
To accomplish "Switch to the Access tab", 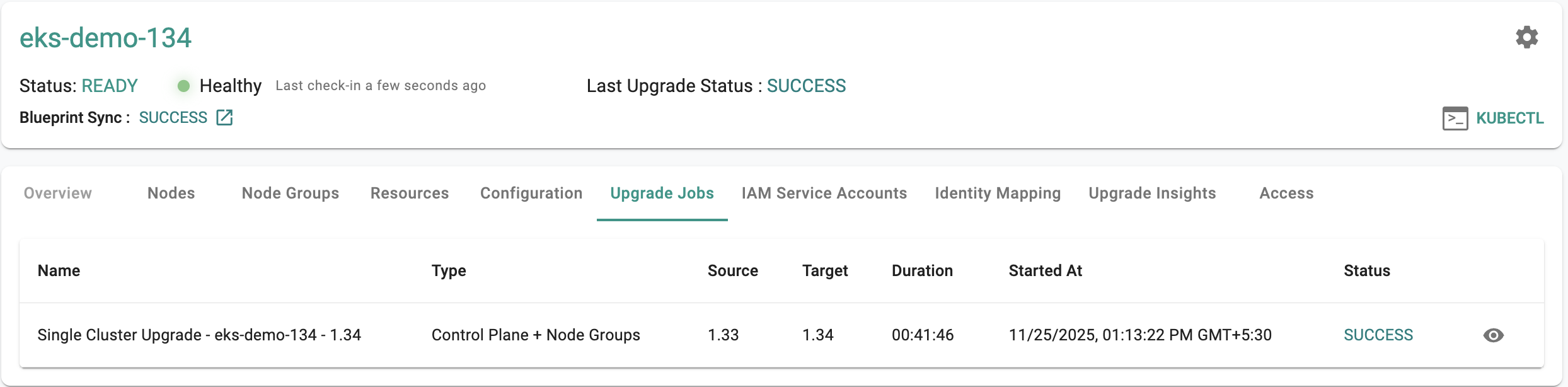I will 1286,193.
